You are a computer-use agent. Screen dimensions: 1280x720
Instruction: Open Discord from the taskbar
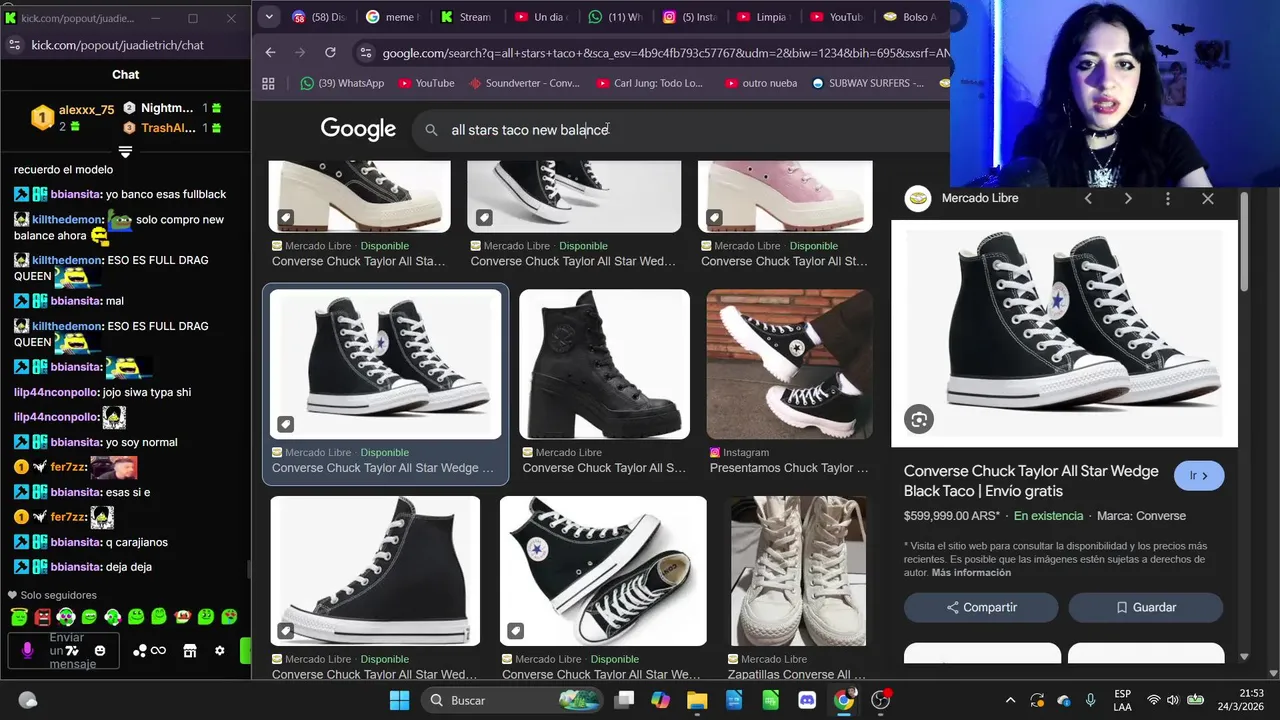pyautogui.click(x=807, y=700)
